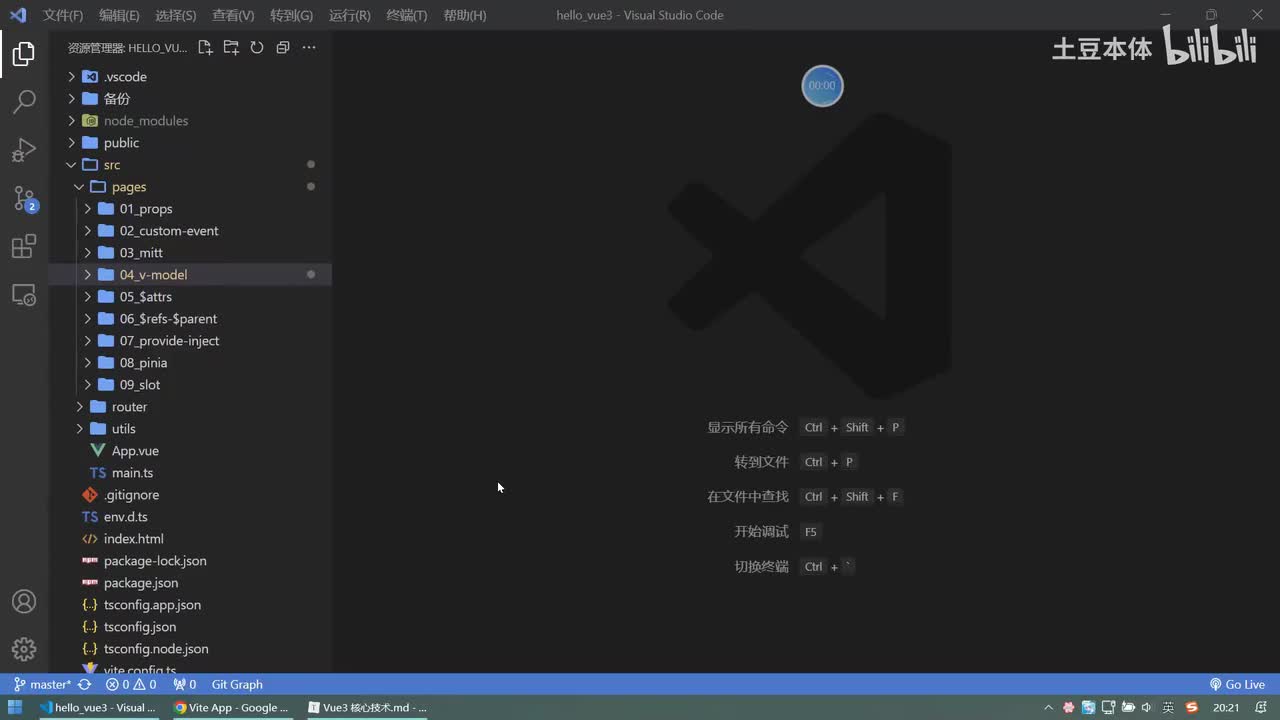Click New Folder icon in explorer header
Viewport: 1280px width, 720px height.
click(x=231, y=47)
